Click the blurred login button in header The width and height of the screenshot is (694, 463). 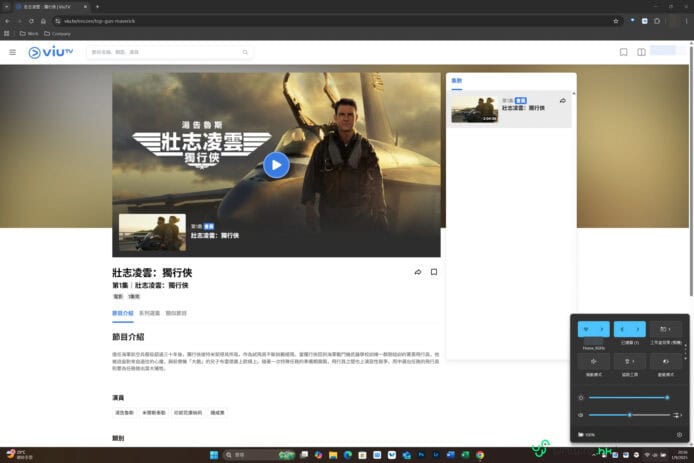point(663,50)
